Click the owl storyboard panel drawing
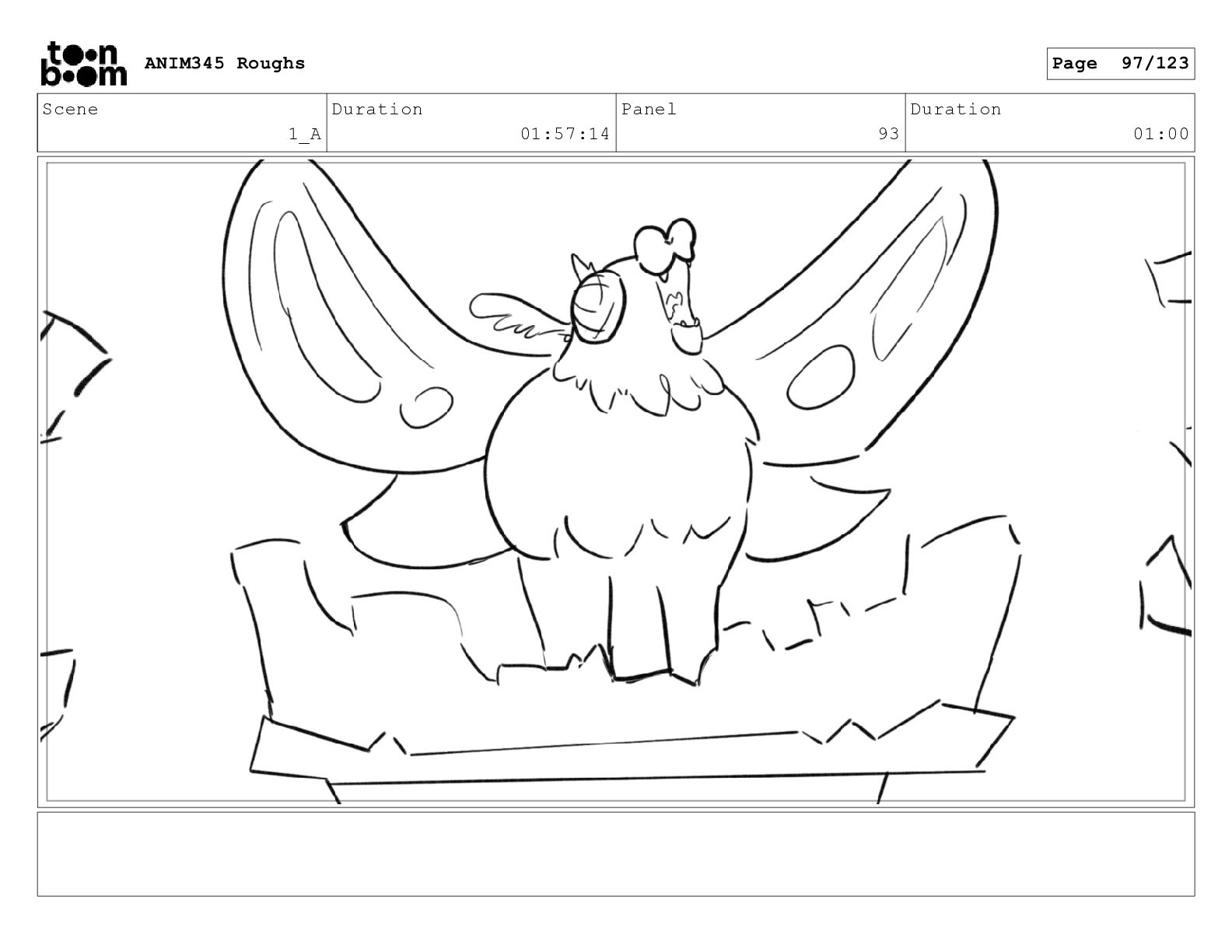 coord(616,481)
